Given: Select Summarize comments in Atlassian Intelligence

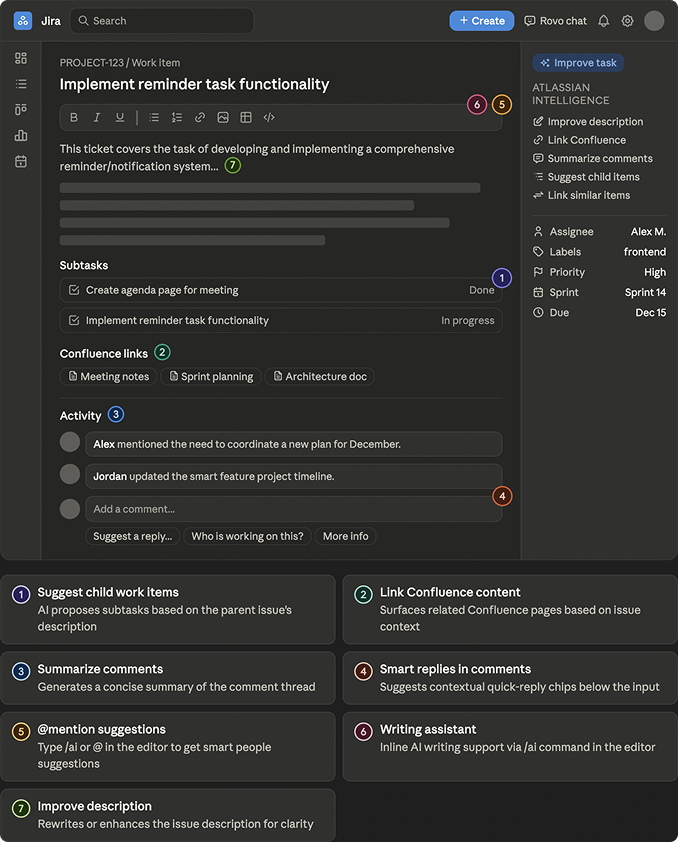Looking at the screenshot, I should [593, 158].
